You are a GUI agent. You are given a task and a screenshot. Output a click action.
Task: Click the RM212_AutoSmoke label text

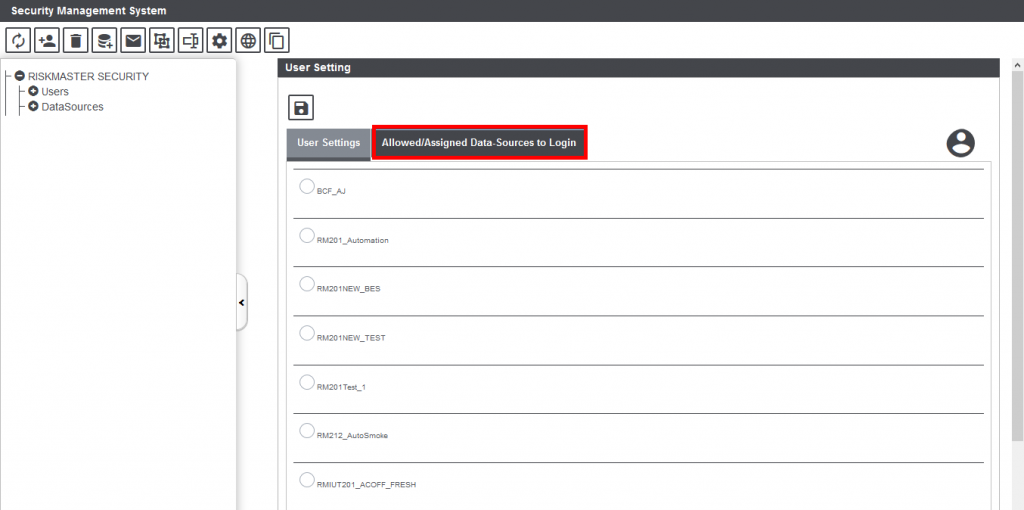[x=352, y=436]
